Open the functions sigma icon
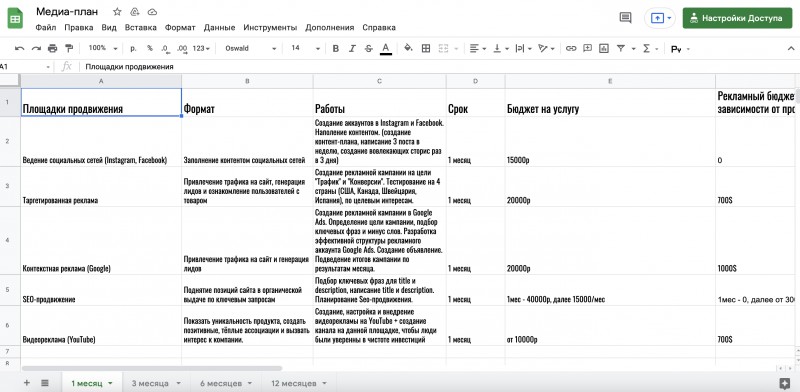This screenshot has height=392, width=800. click(x=646, y=48)
